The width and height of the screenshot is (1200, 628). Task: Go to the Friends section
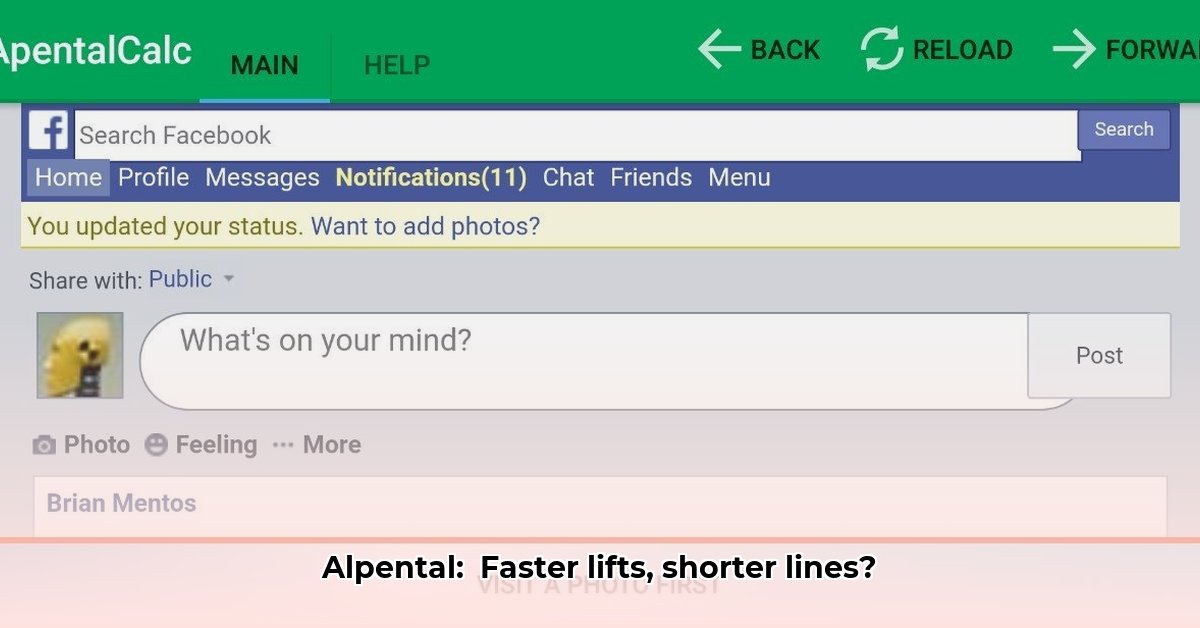pos(651,177)
